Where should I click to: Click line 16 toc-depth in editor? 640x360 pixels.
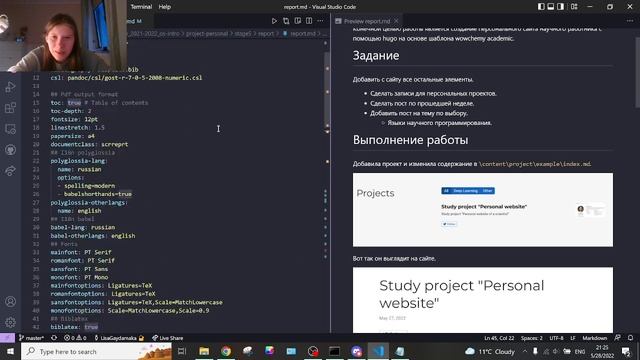click(71, 111)
